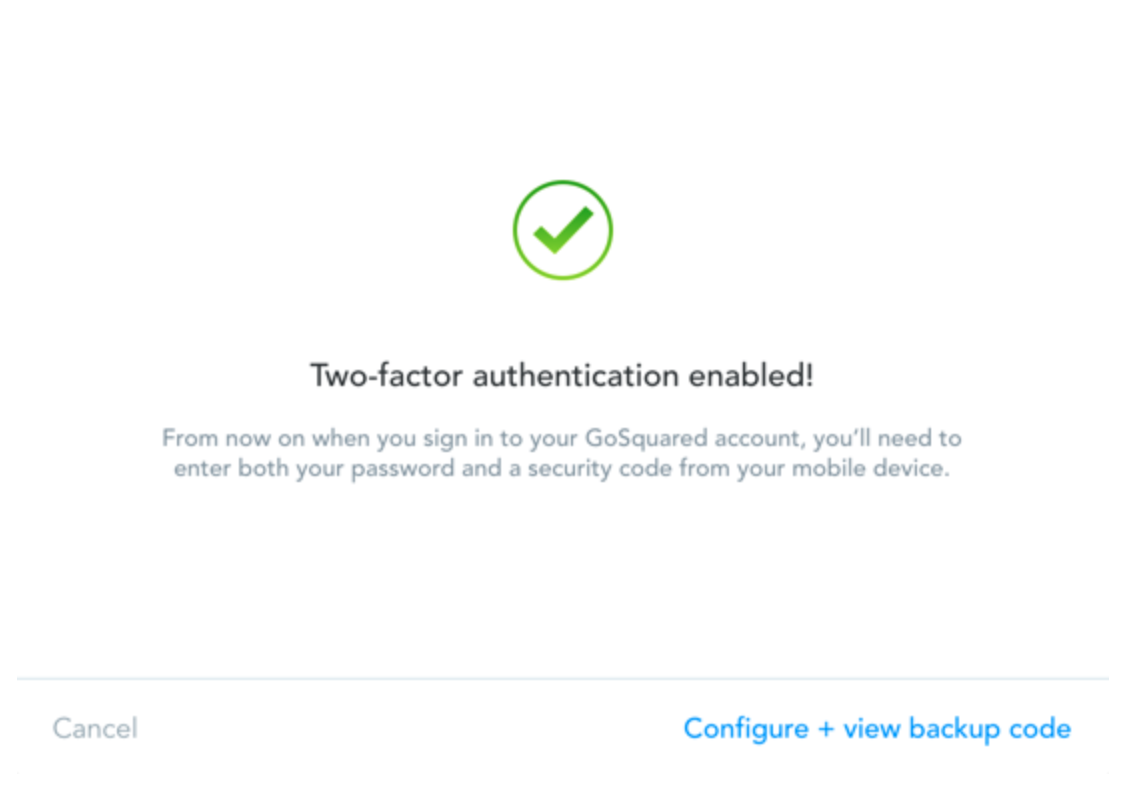Click the Cancel link
The image size is (1124, 798).
[x=95, y=728]
